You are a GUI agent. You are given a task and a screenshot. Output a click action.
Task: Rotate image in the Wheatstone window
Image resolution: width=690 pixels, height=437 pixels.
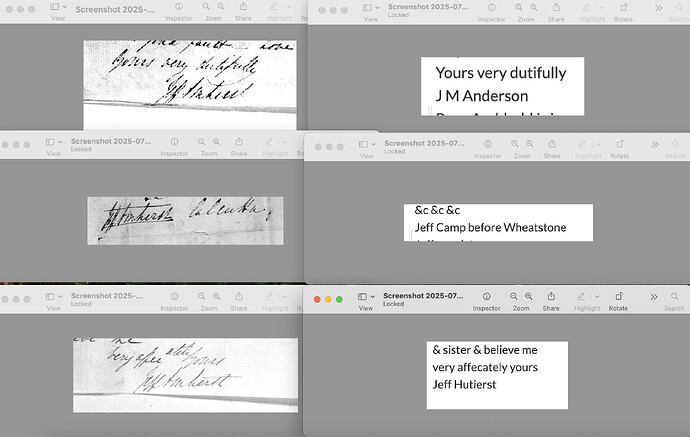620,144
